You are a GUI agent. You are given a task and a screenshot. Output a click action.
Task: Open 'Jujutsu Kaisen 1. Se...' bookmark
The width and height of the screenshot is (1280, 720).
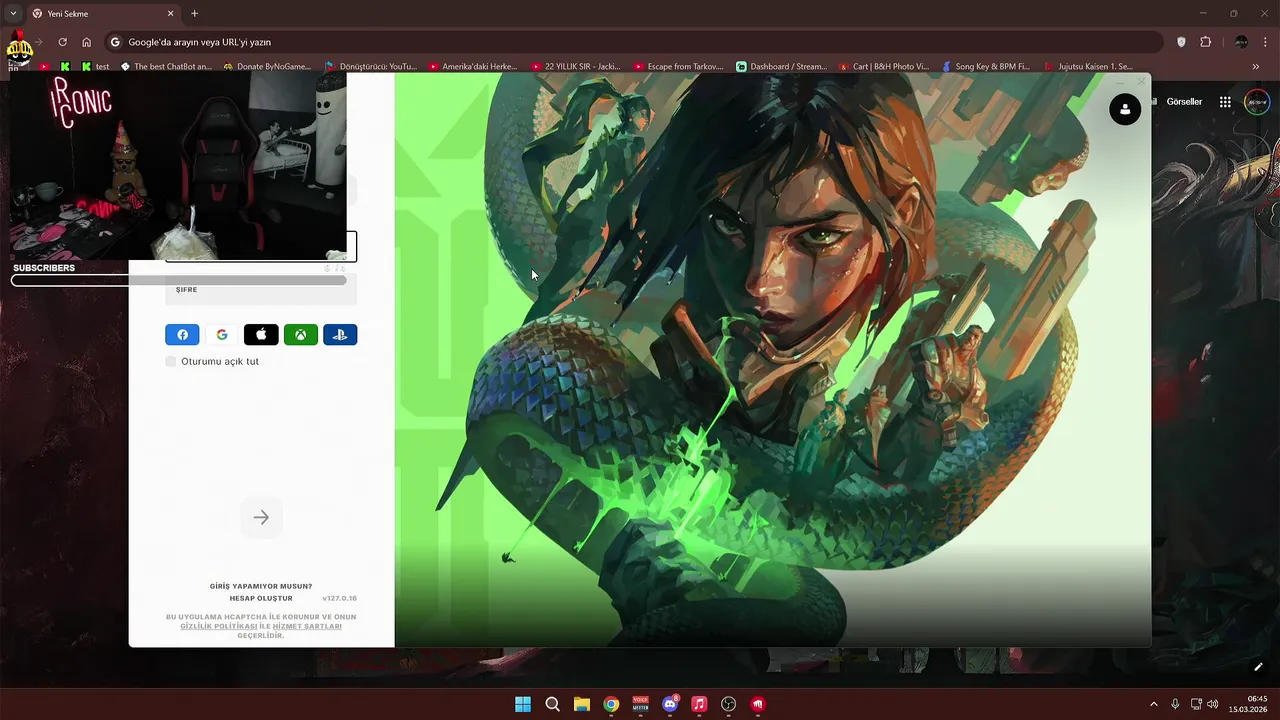[1088, 67]
